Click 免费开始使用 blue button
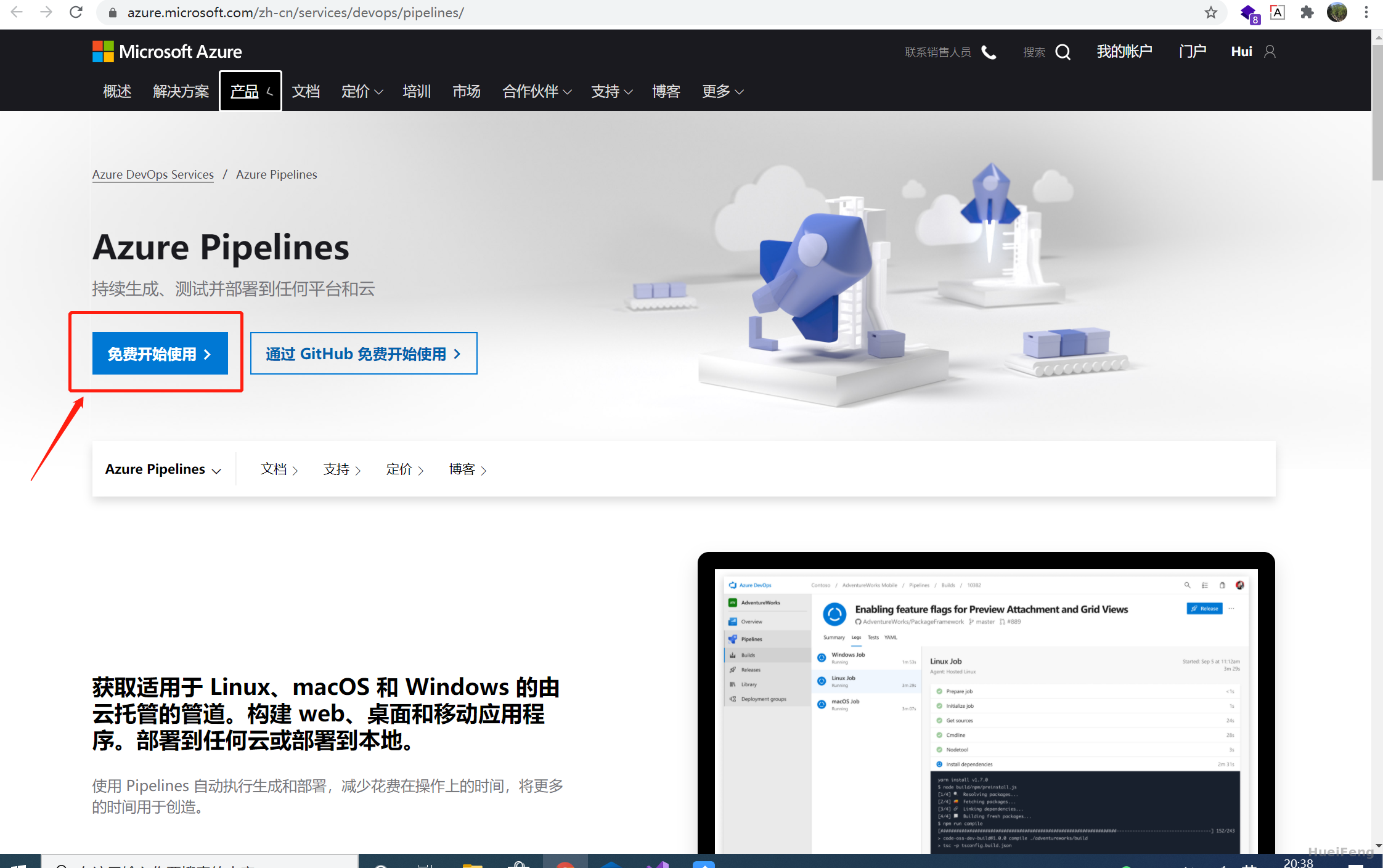The image size is (1383, 868). (160, 354)
